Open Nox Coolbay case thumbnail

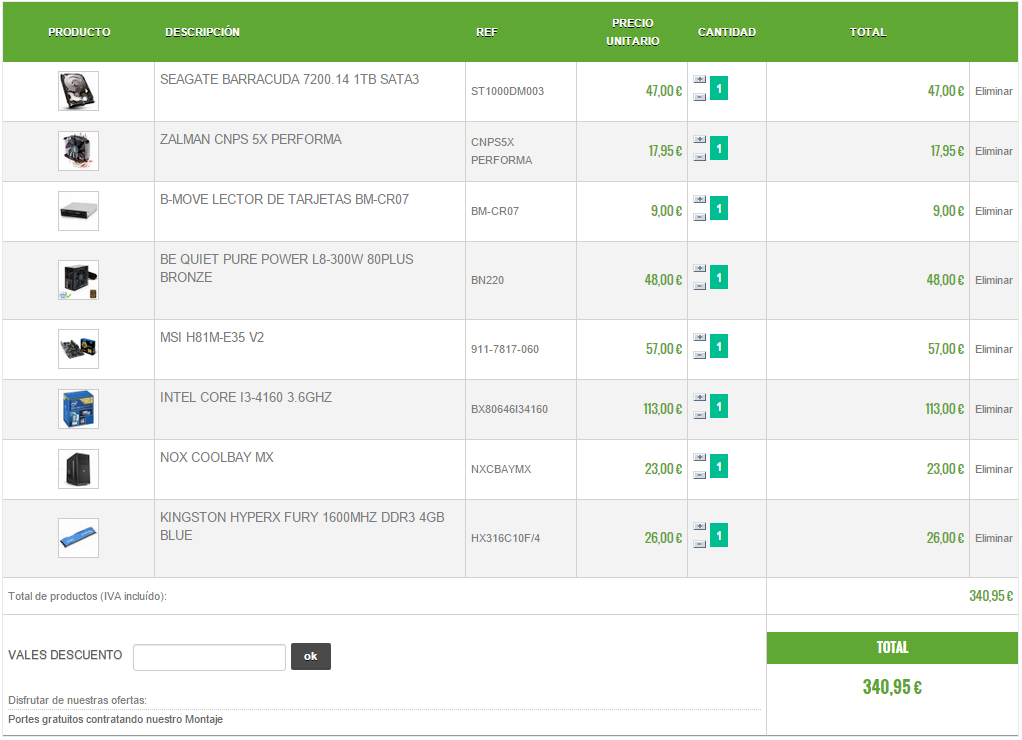78,469
